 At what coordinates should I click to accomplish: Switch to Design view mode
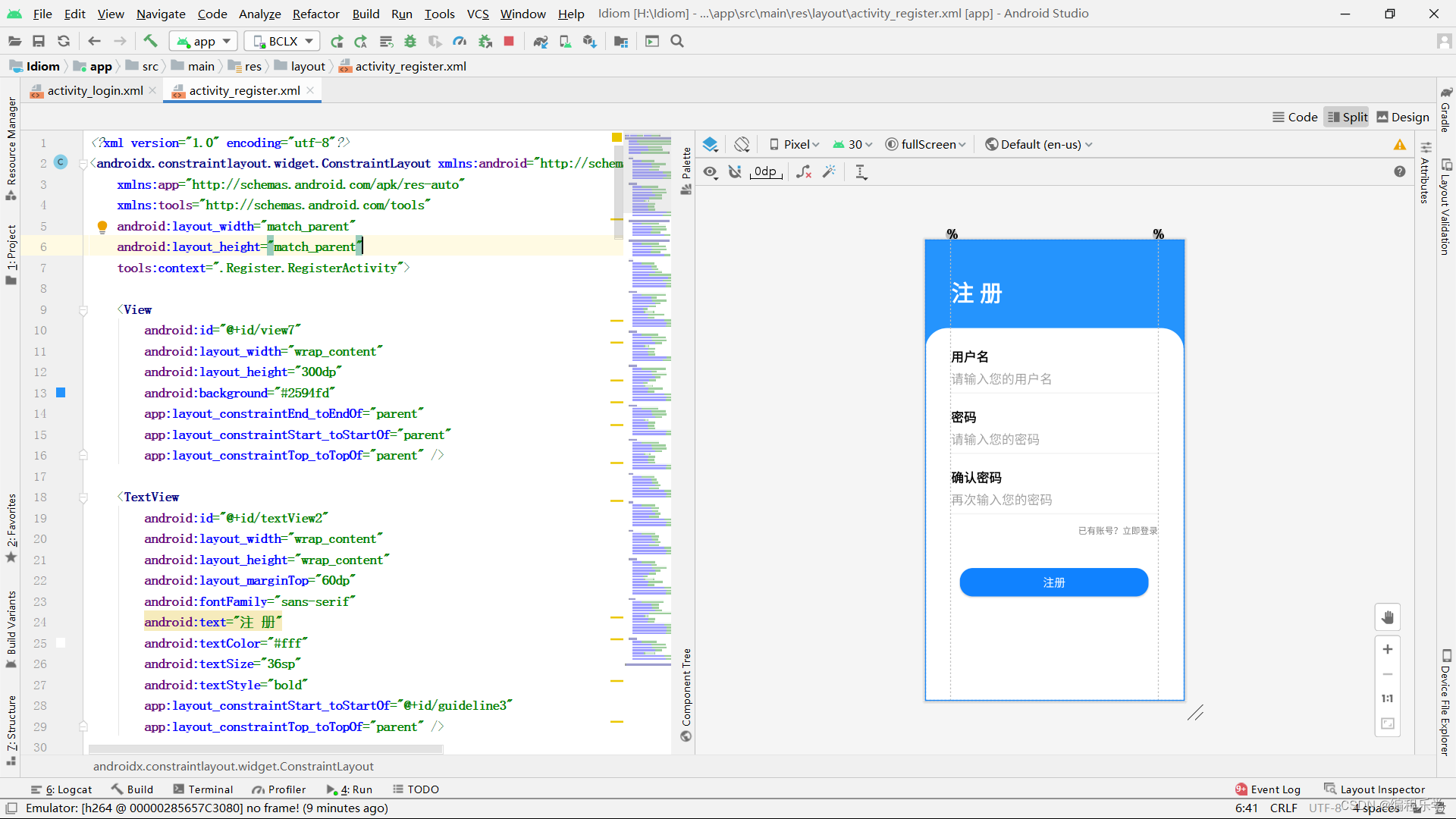point(1403,117)
